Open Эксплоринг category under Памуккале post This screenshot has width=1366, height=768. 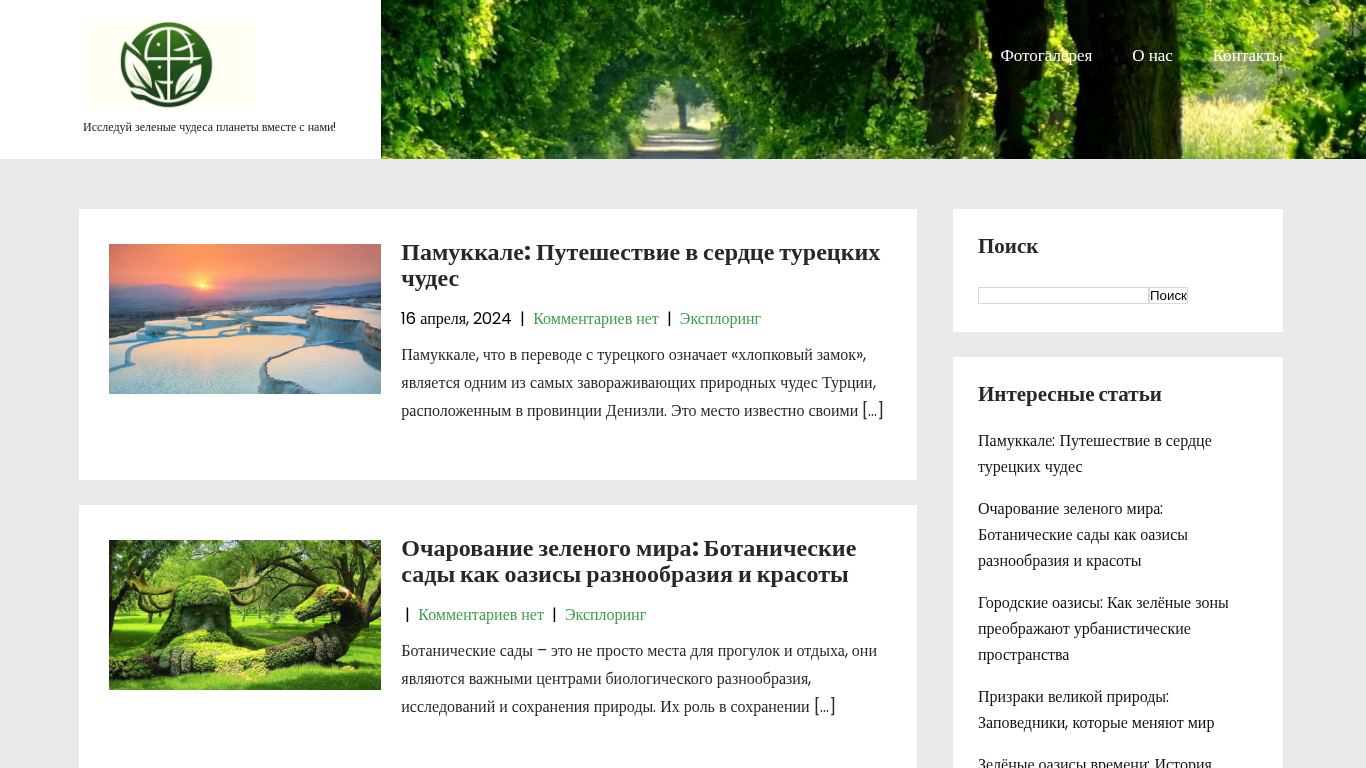(x=720, y=319)
